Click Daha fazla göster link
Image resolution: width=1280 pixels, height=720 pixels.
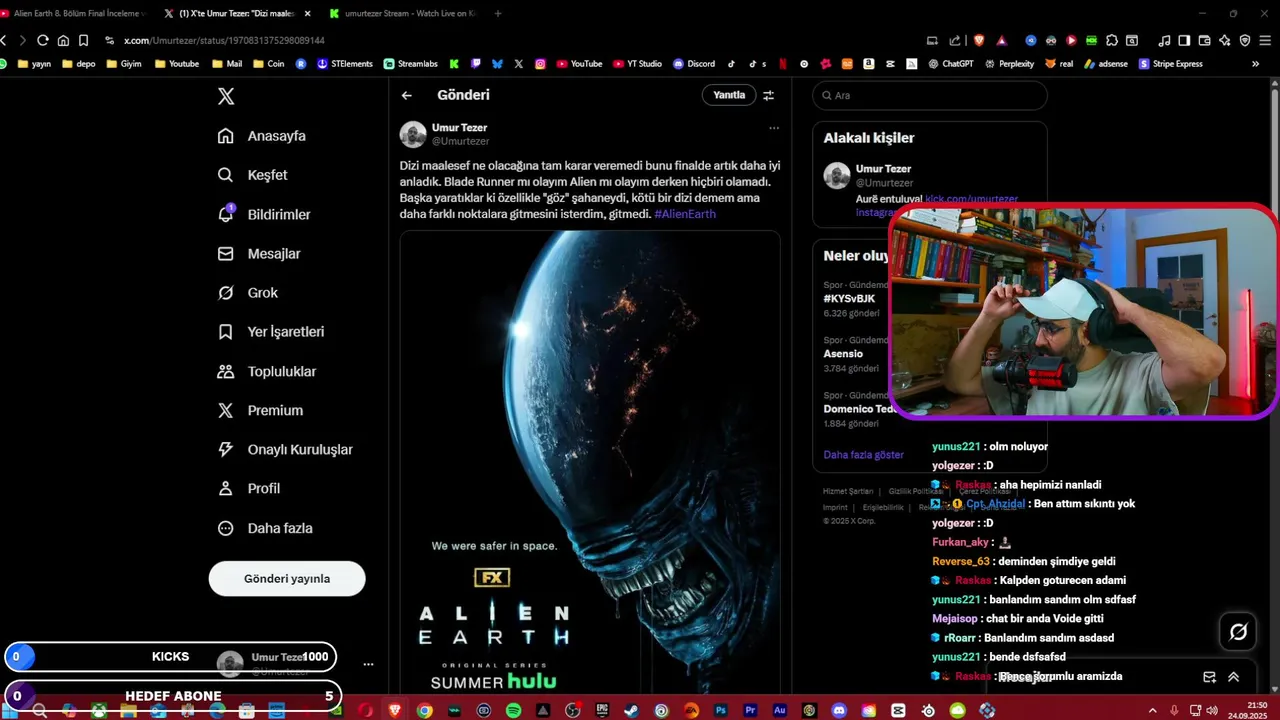tap(863, 455)
